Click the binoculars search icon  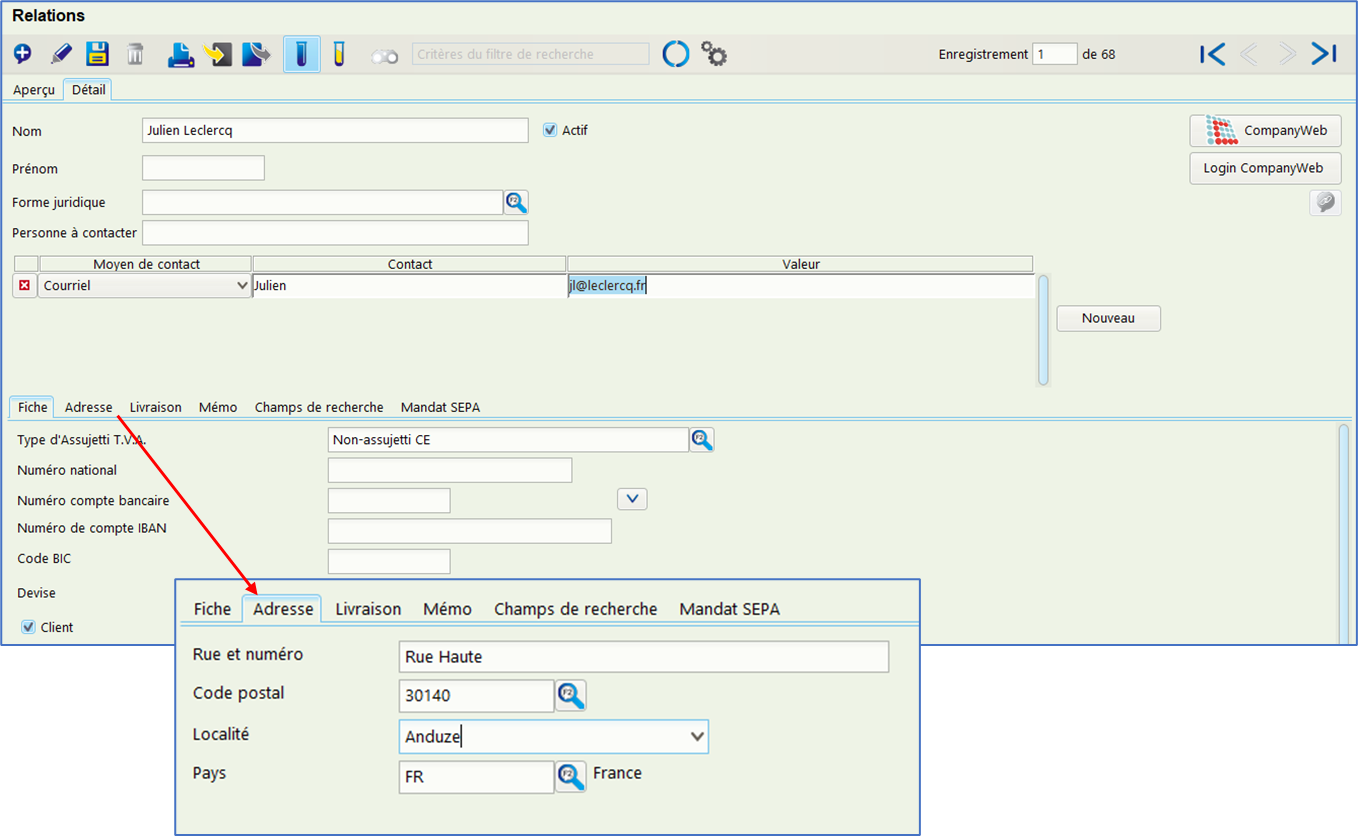pyautogui.click(x=385, y=57)
